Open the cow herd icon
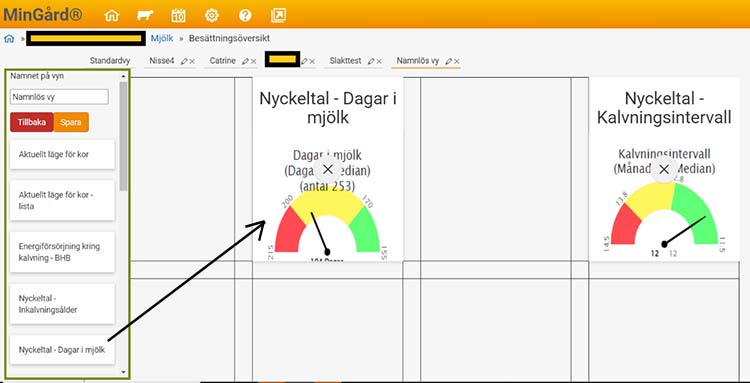The image size is (750, 383). point(145,15)
